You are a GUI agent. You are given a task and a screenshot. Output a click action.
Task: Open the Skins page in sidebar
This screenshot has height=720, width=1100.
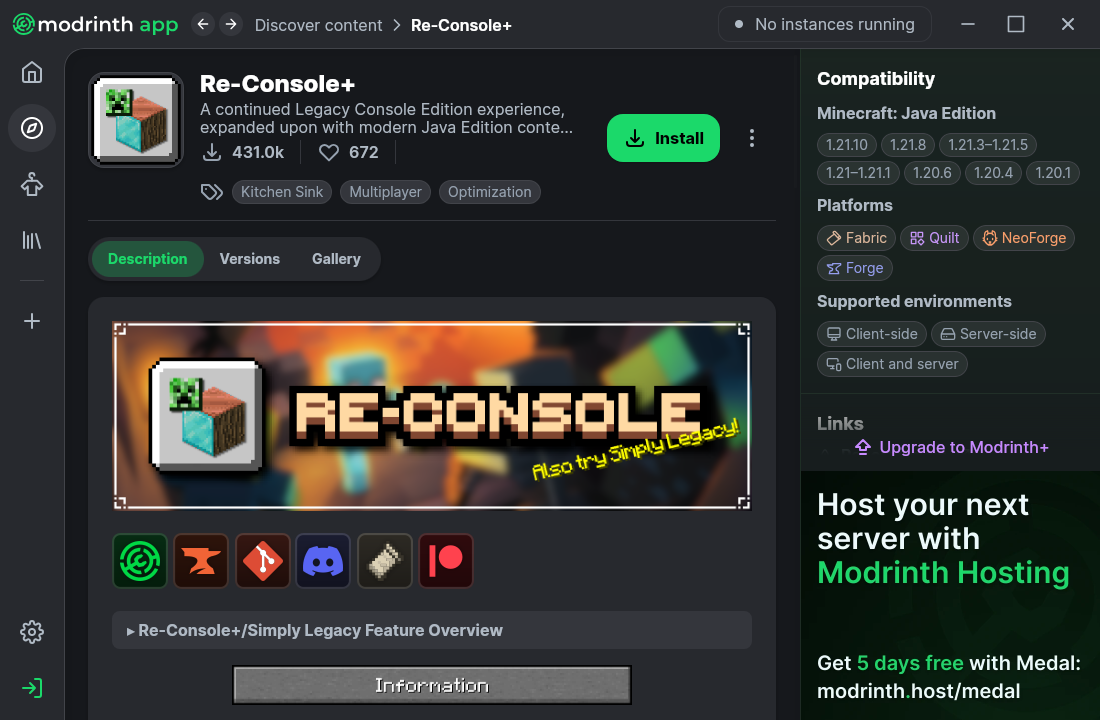(x=32, y=184)
